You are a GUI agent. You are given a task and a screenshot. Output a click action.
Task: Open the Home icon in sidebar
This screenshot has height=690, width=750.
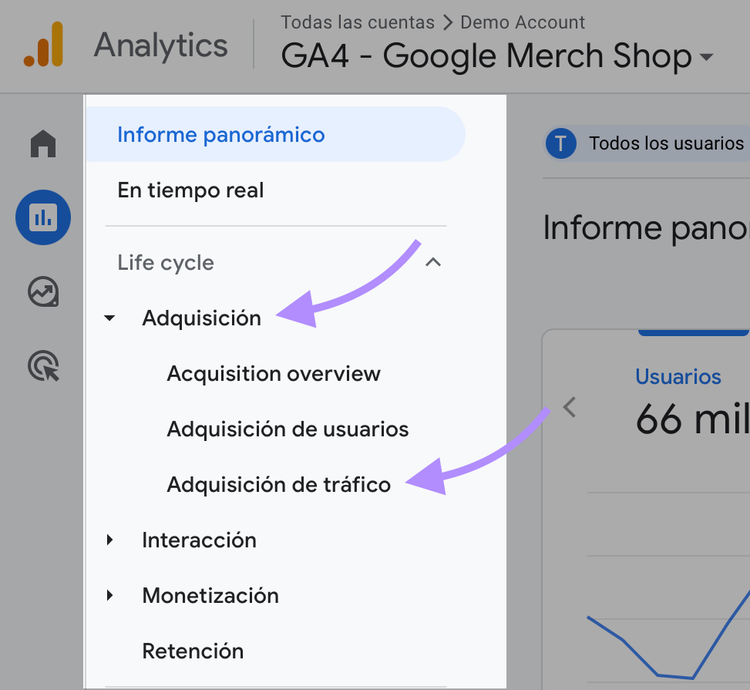tap(43, 143)
